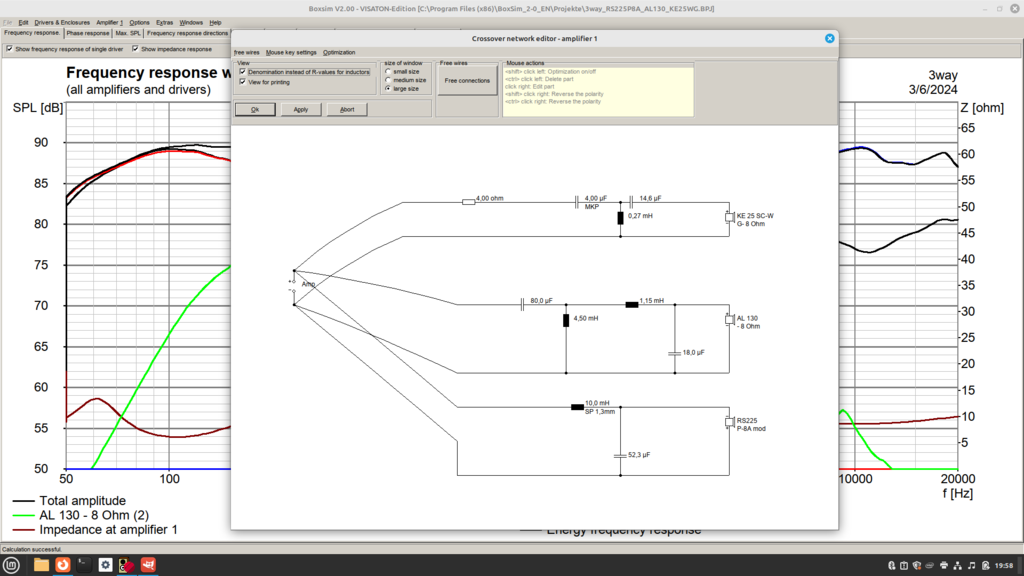Select the 4,50 mH inductor symbol

566,321
